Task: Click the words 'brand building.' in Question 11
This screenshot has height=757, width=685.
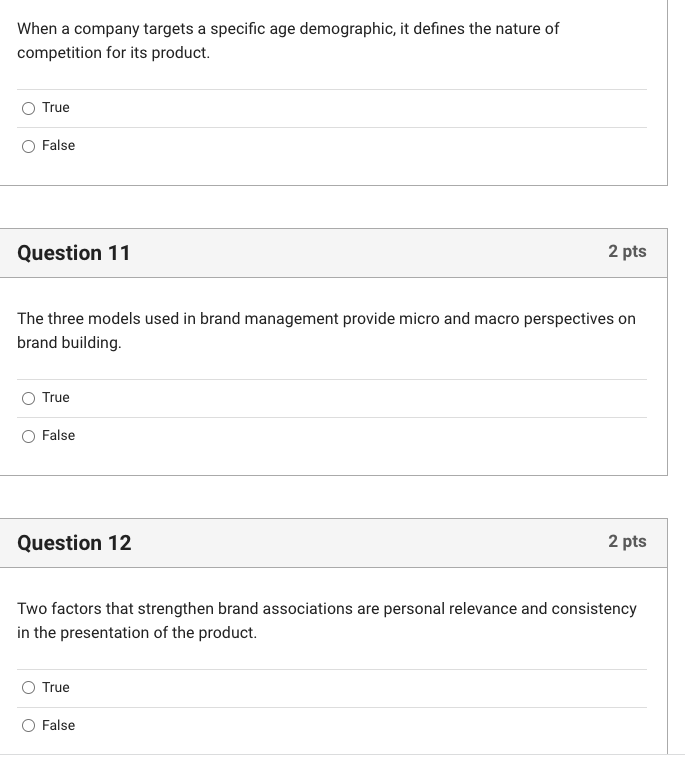Action: pyautogui.click(x=69, y=343)
